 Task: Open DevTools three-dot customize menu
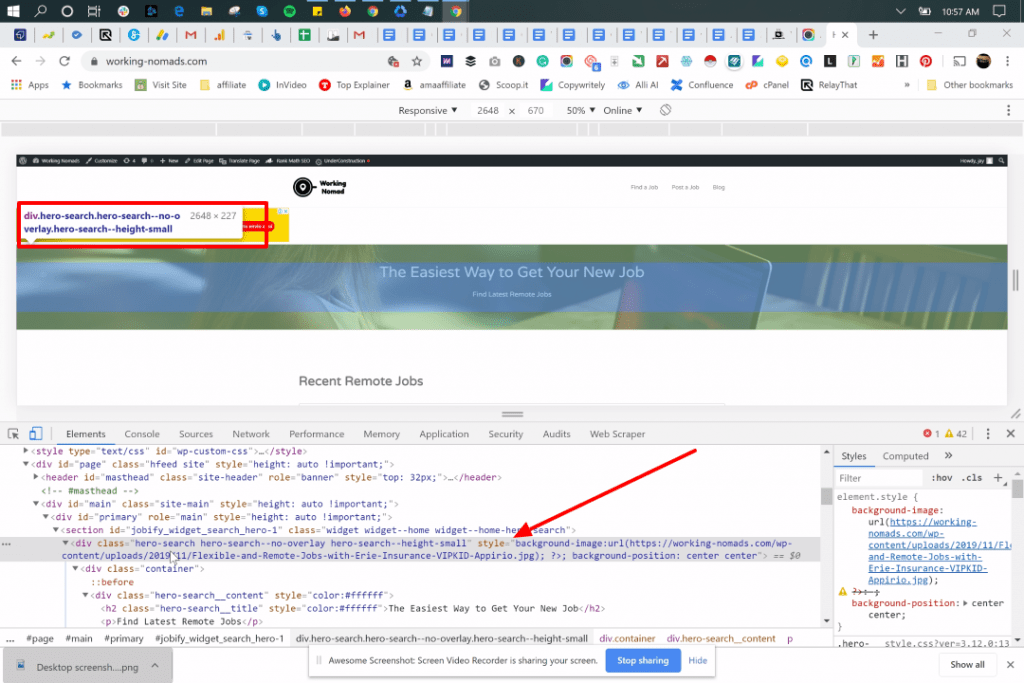988,434
